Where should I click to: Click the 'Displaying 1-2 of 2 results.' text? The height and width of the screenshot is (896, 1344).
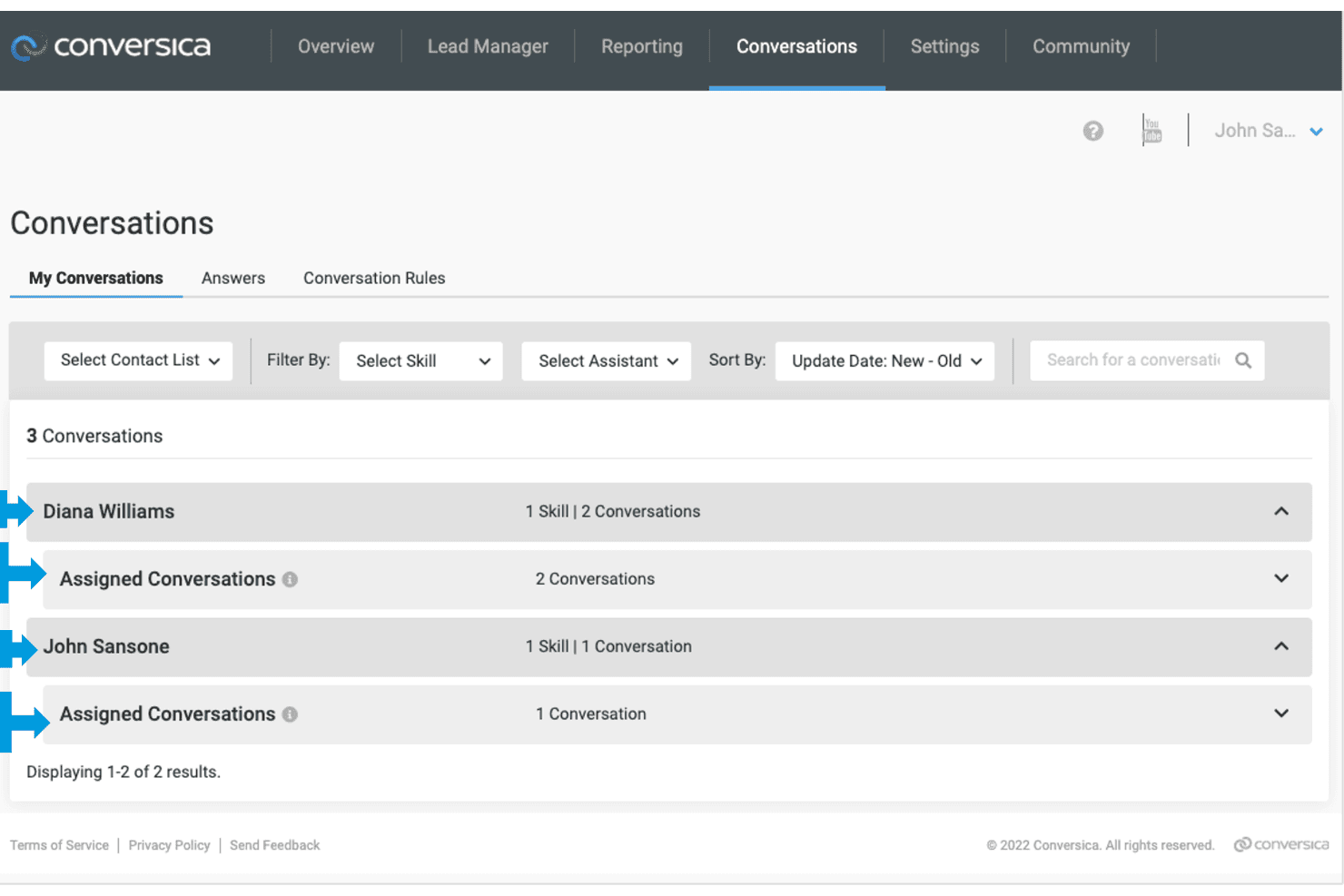[124, 772]
